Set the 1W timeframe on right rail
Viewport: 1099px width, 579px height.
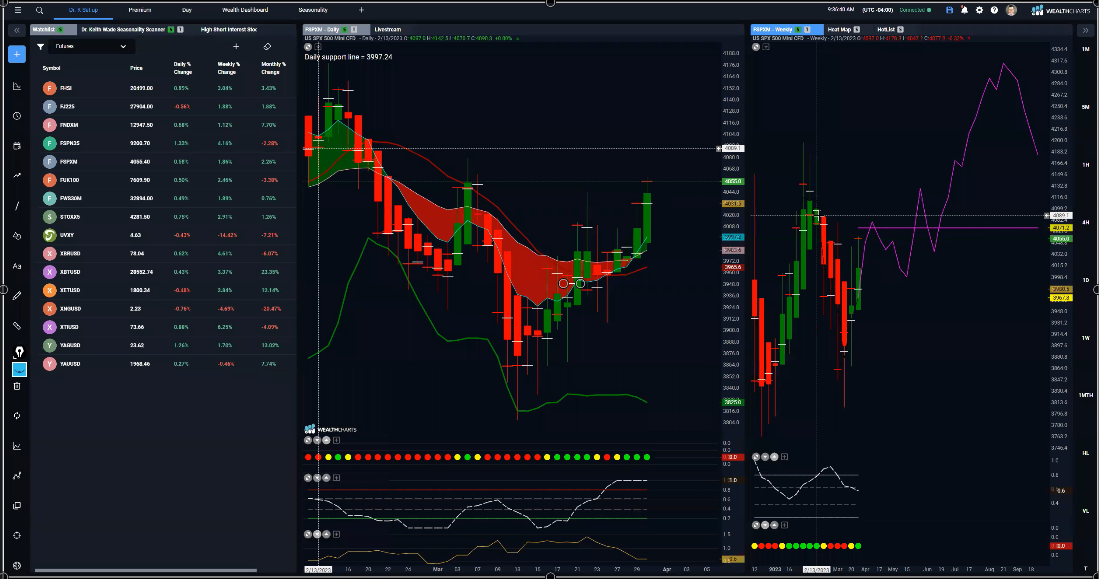[x=1086, y=338]
